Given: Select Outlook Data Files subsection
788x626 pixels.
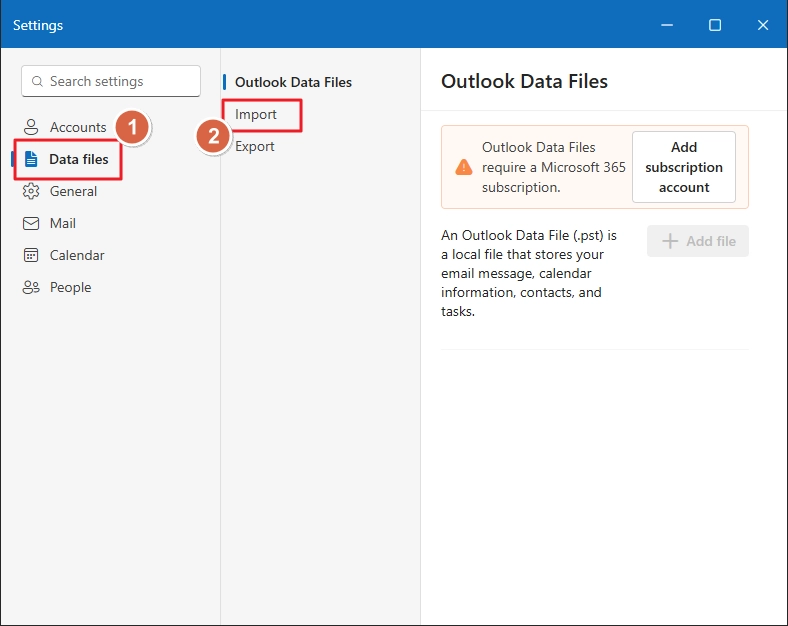Looking at the screenshot, I should (293, 82).
